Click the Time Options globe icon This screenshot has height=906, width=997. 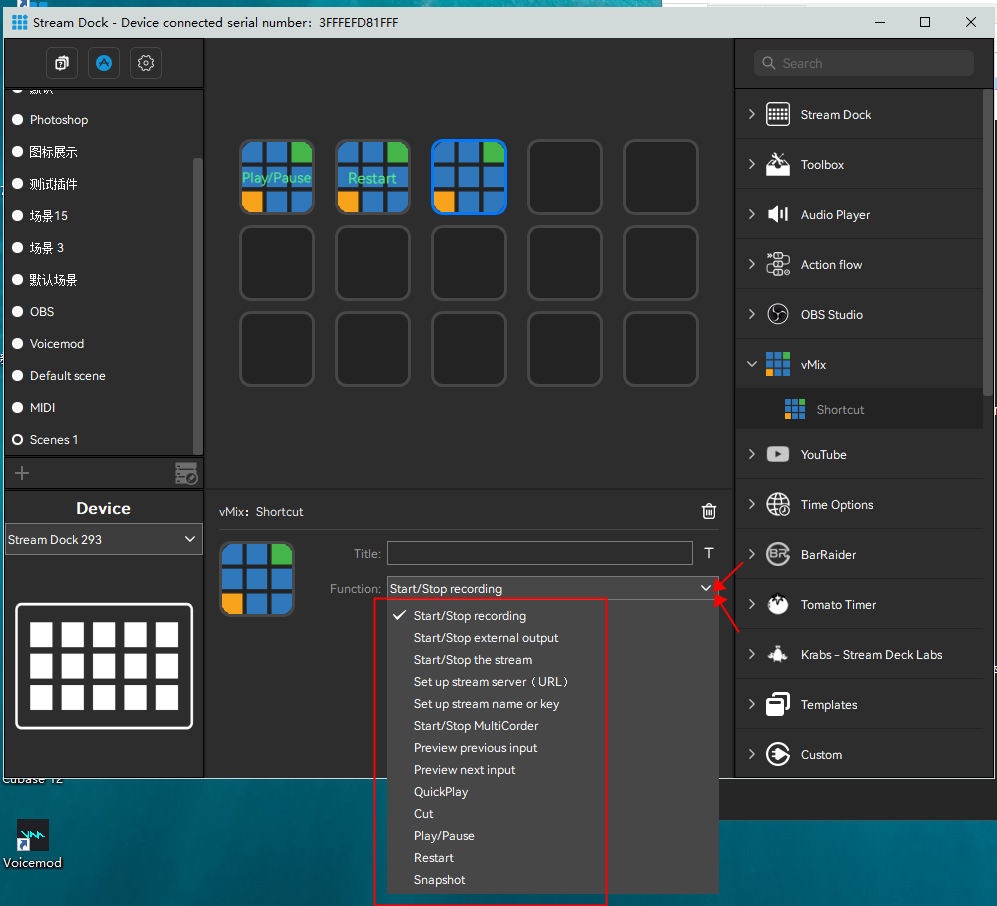[x=778, y=504]
